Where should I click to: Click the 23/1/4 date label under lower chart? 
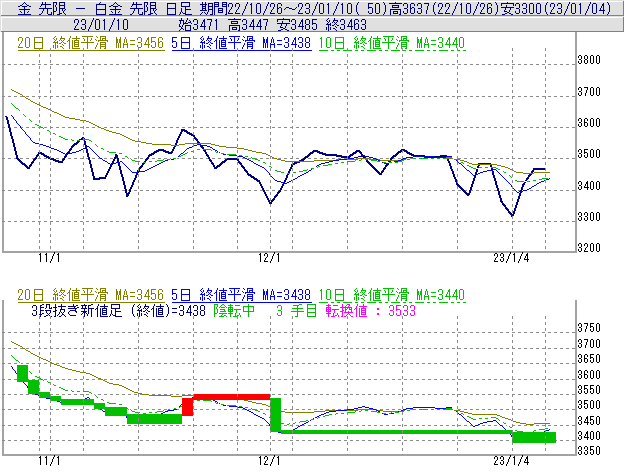pos(511,461)
